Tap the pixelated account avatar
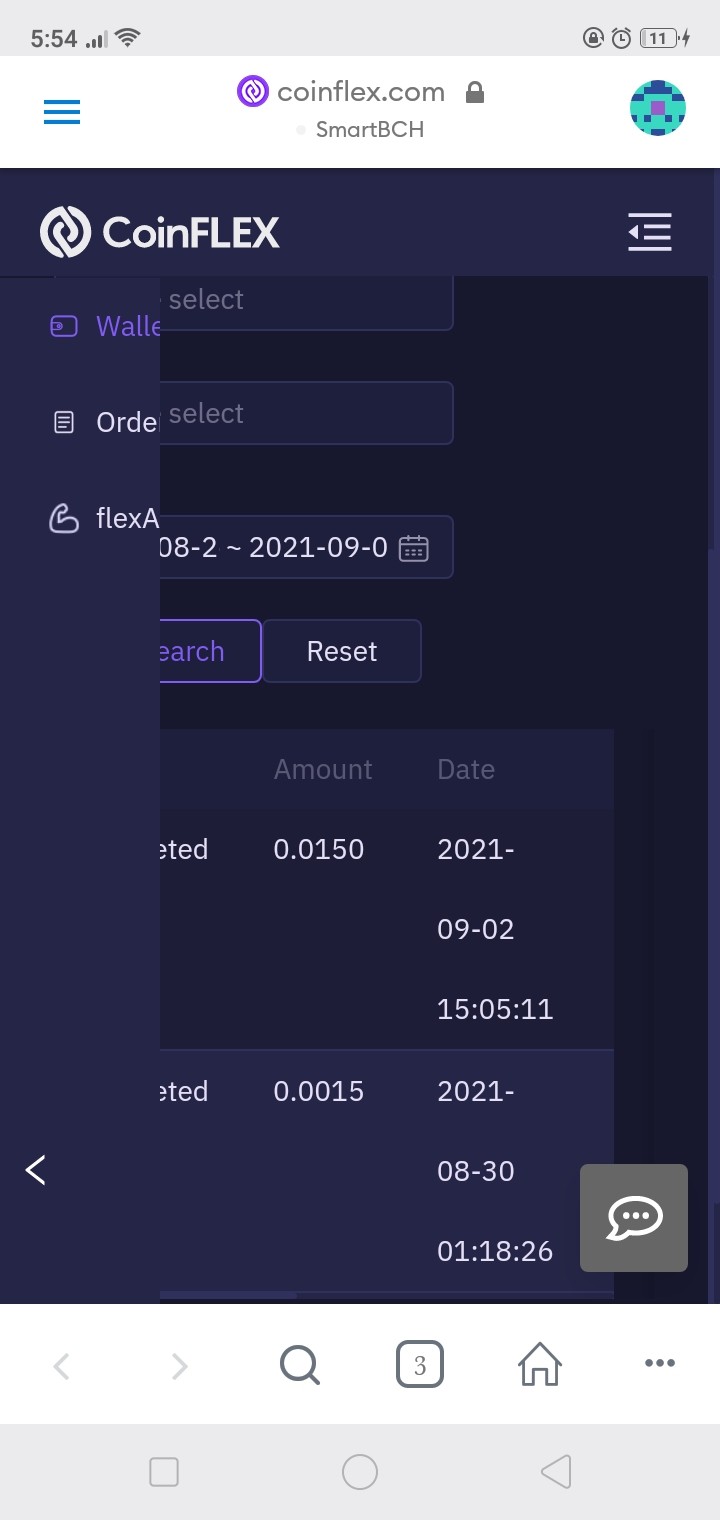Image resolution: width=720 pixels, height=1520 pixels. [x=658, y=108]
